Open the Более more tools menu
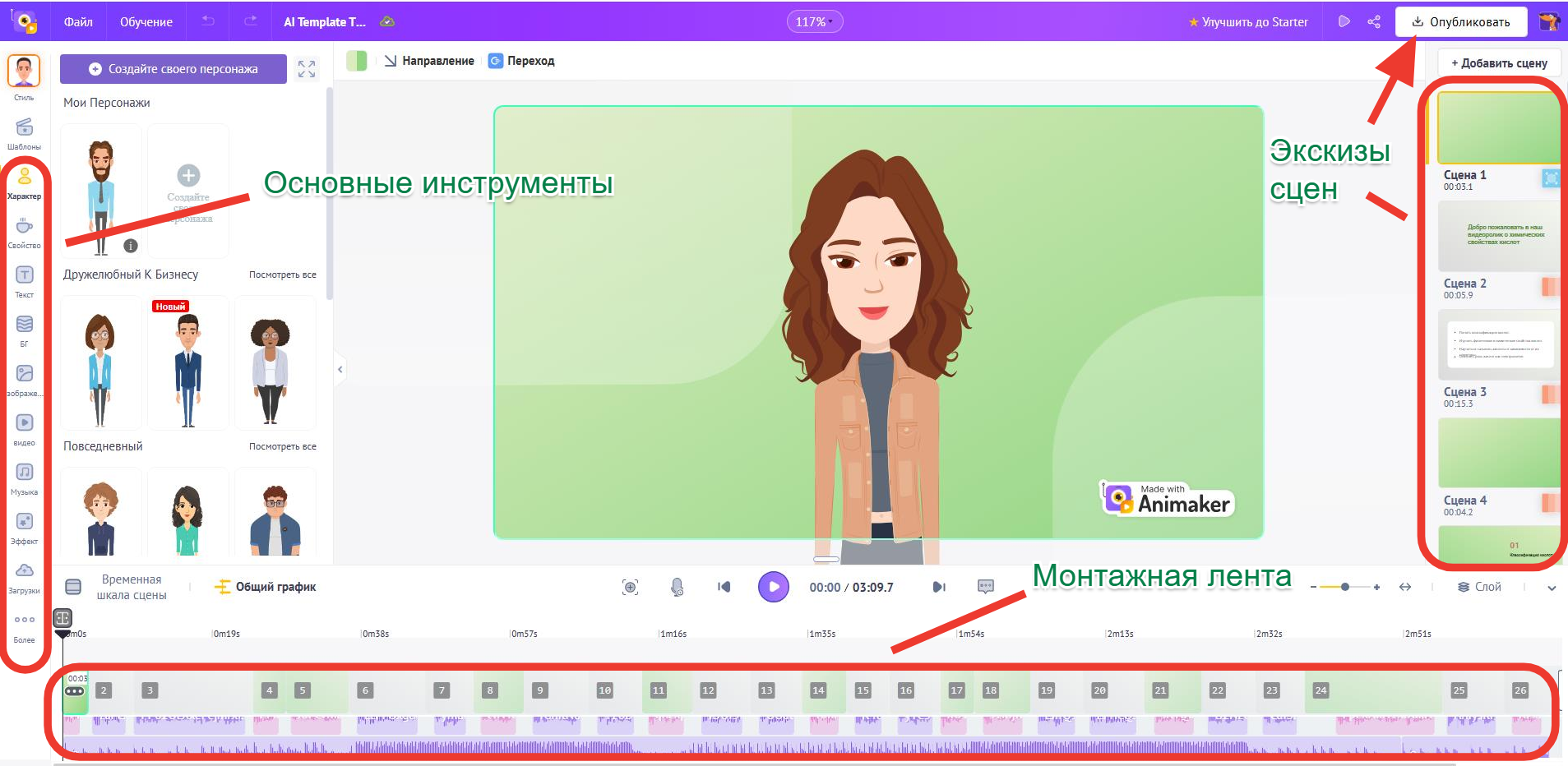 click(24, 626)
